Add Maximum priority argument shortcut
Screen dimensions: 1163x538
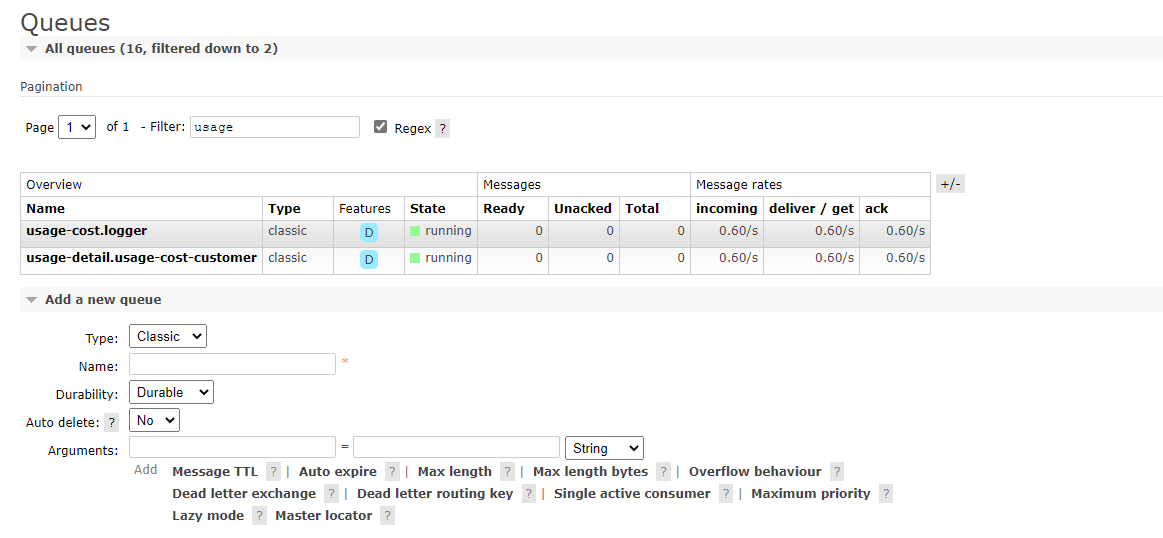click(811, 493)
